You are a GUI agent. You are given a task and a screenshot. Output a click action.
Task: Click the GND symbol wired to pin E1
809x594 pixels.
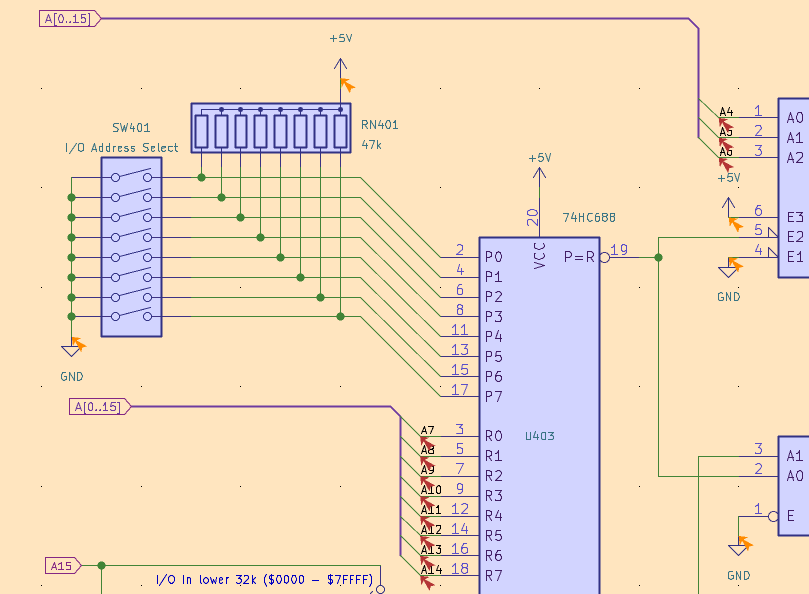729,269
